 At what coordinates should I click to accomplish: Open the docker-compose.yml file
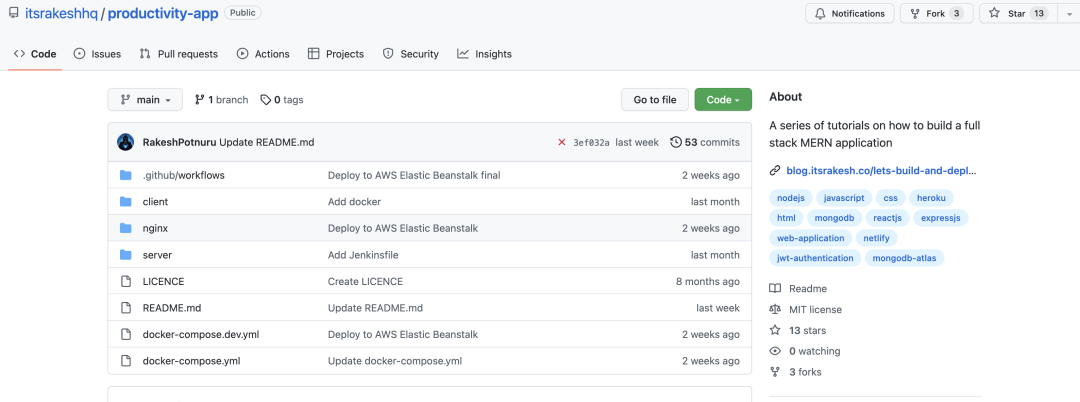191,361
